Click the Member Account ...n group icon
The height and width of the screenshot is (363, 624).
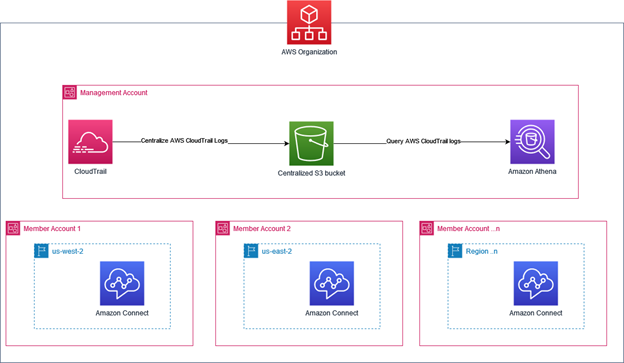[427, 228]
